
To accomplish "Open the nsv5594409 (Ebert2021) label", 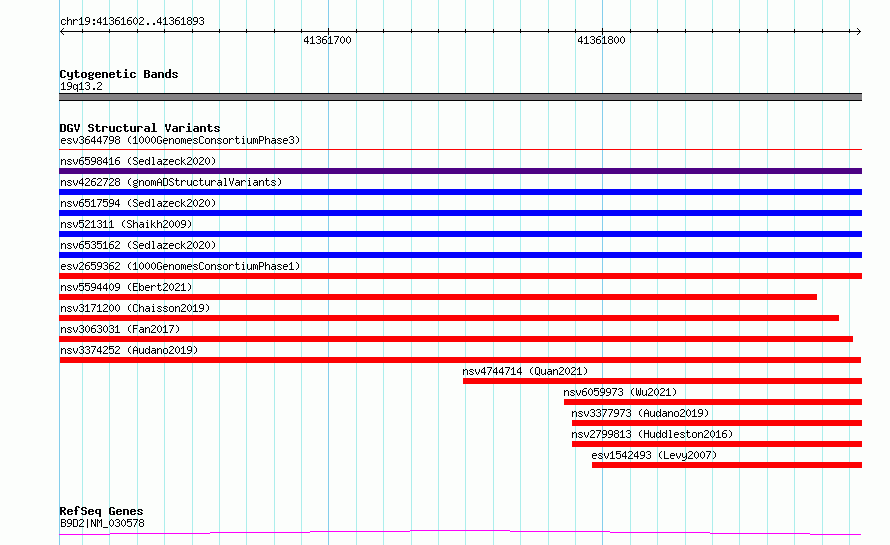I will pyautogui.click(x=126, y=287).
